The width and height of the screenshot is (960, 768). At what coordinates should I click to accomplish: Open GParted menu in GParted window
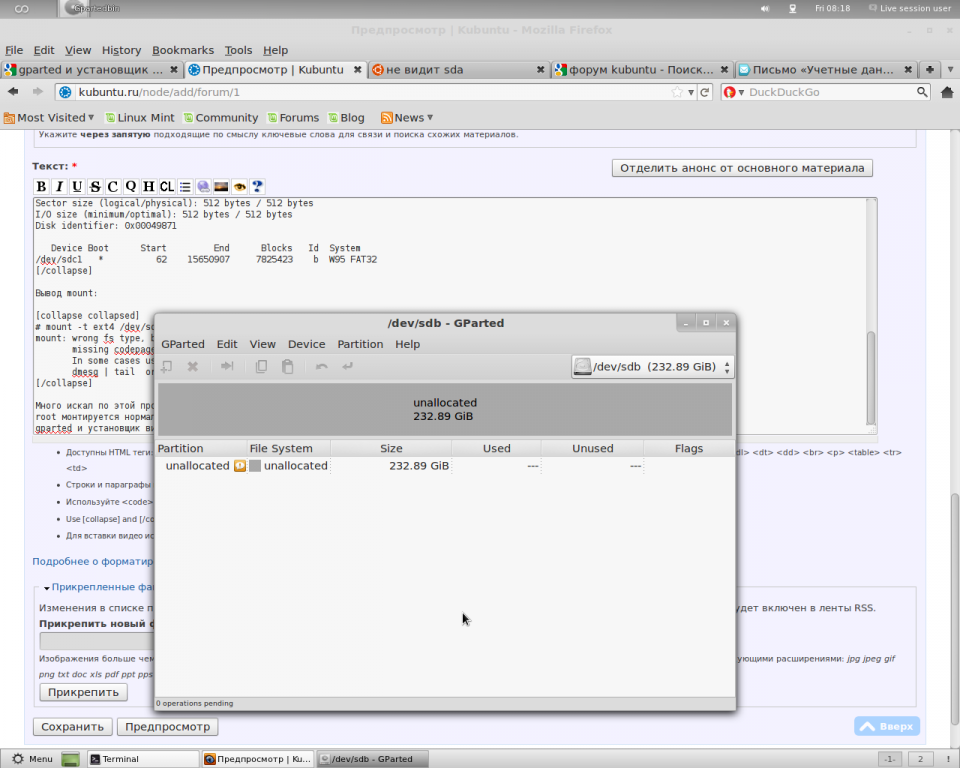pyautogui.click(x=182, y=344)
